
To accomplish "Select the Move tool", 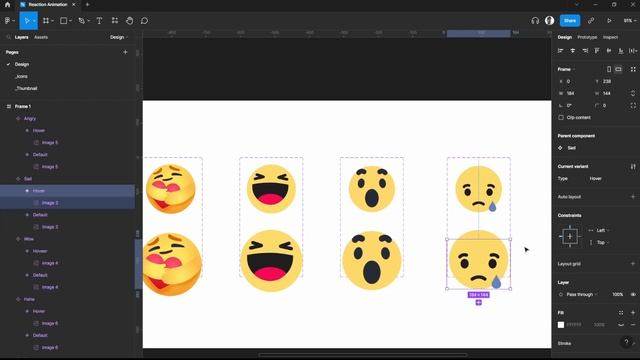I will pyautogui.click(x=27, y=21).
